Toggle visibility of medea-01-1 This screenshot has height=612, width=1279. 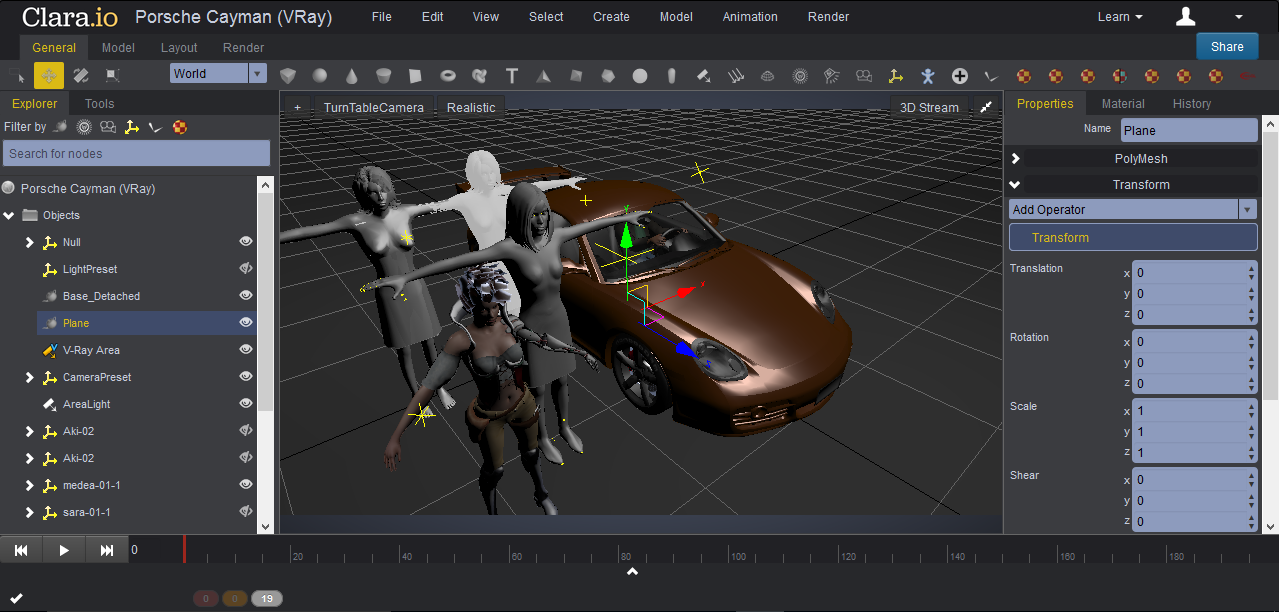coord(245,485)
